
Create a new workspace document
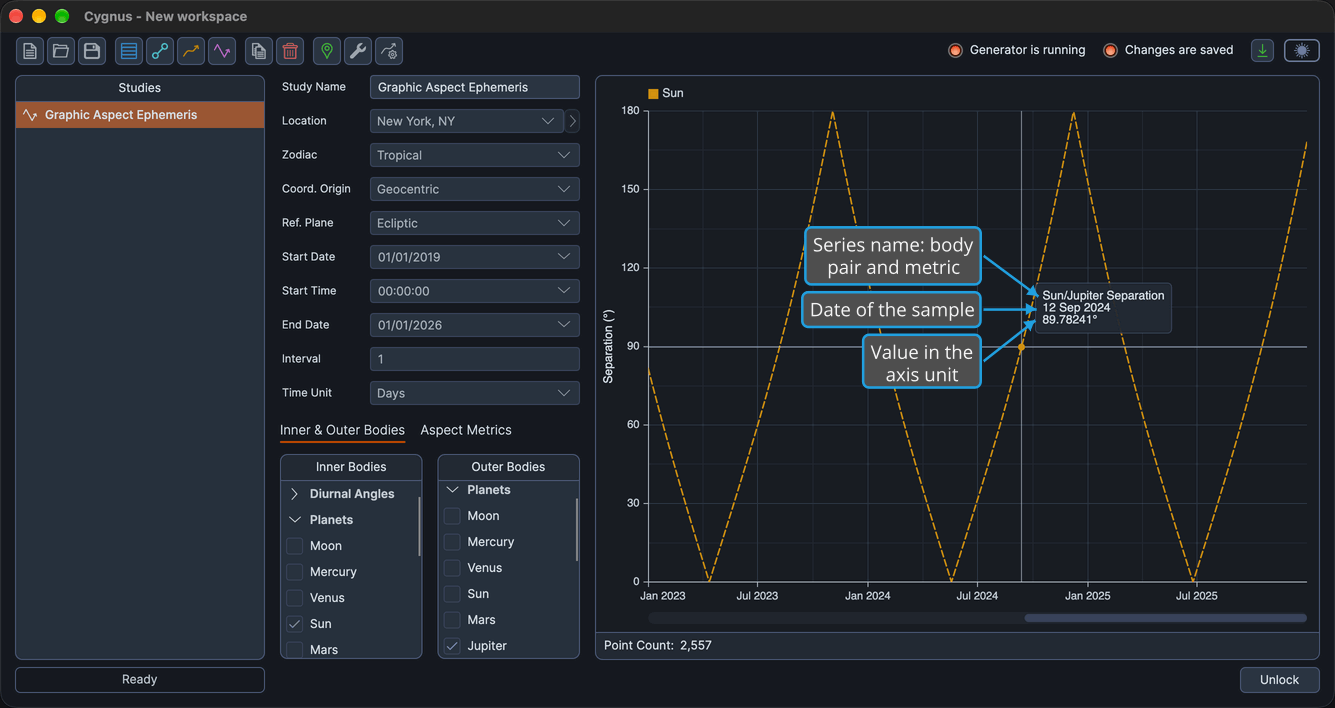pyautogui.click(x=30, y=51)
